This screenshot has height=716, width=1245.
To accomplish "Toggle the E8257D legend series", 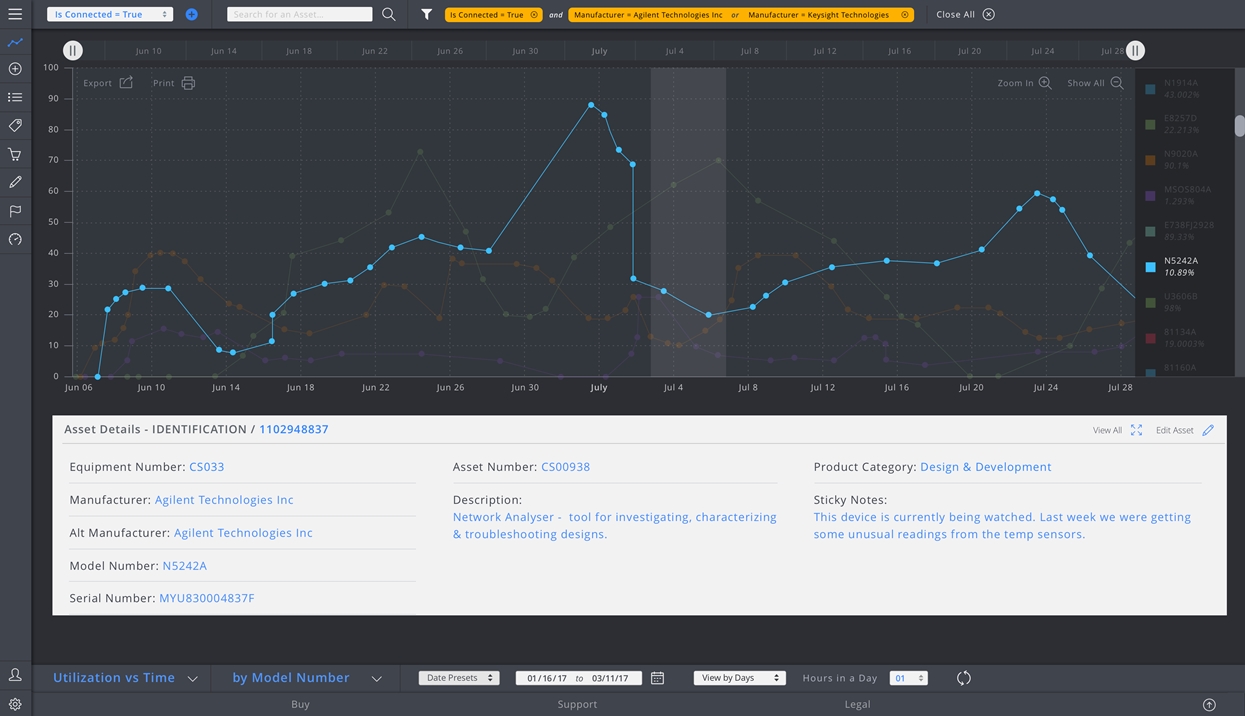I will [x=1151, y=124].
